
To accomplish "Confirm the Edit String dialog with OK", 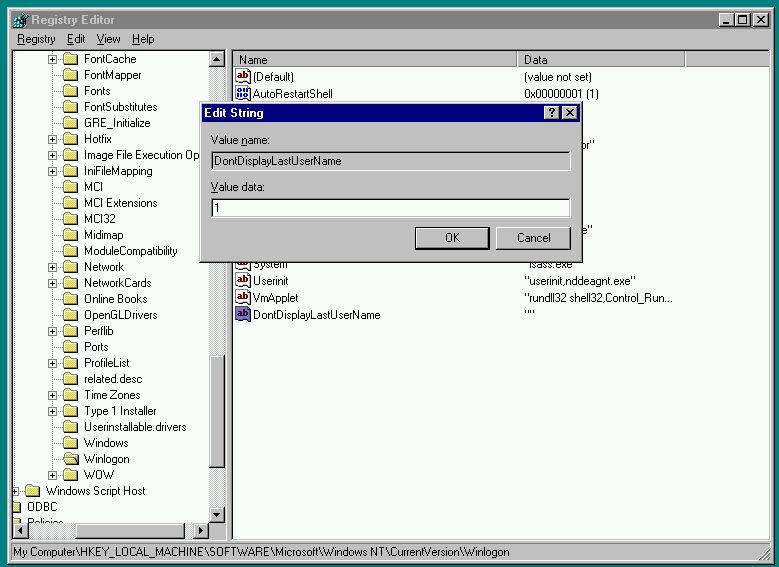I will [x=452, y=238].
